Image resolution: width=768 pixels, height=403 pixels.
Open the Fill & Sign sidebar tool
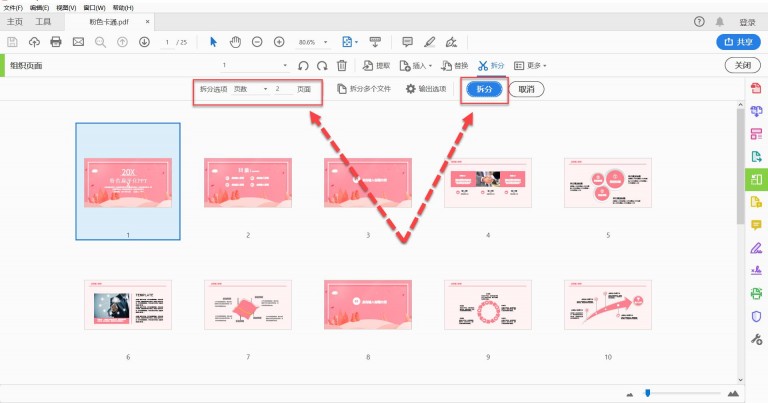point(756,270)
